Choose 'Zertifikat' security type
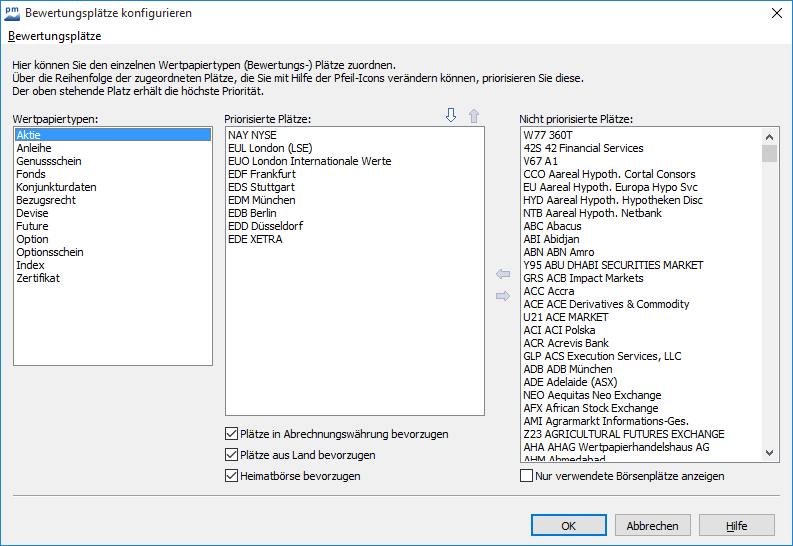 coord(38,278)
